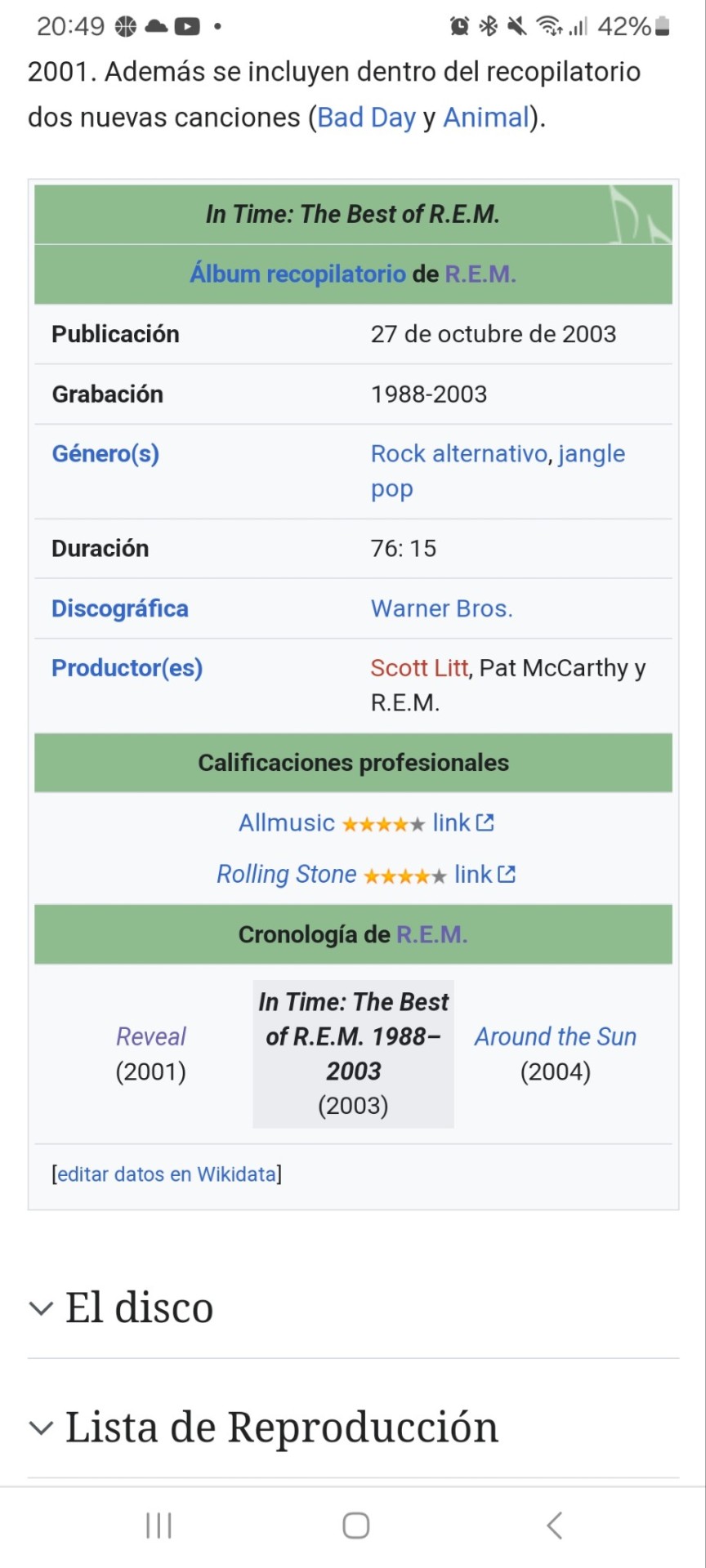706x1568 pixels.
Task: Tap the Android back arrow icon
Action: 554,1525
